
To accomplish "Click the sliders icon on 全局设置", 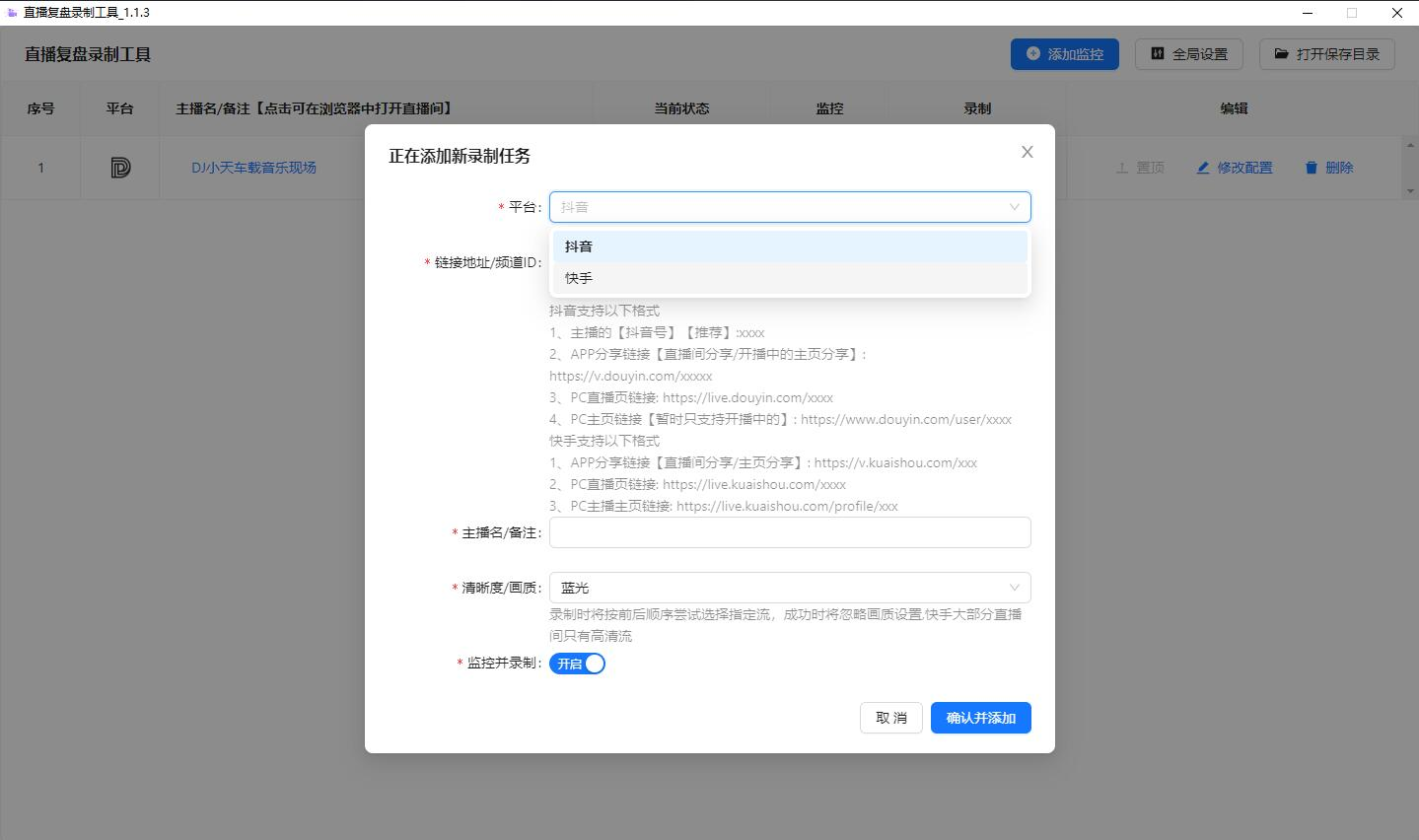I will point(1158,54).
